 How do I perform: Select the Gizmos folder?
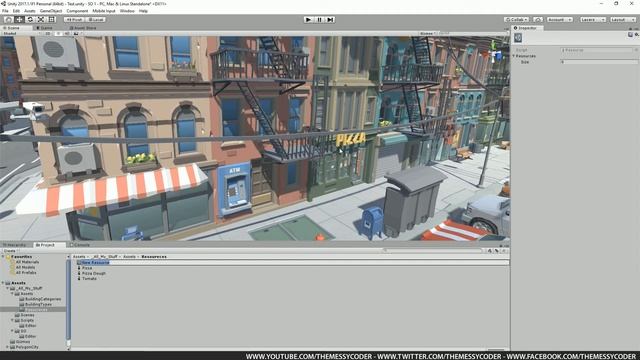pyautogui.click(x=22, y=342)
